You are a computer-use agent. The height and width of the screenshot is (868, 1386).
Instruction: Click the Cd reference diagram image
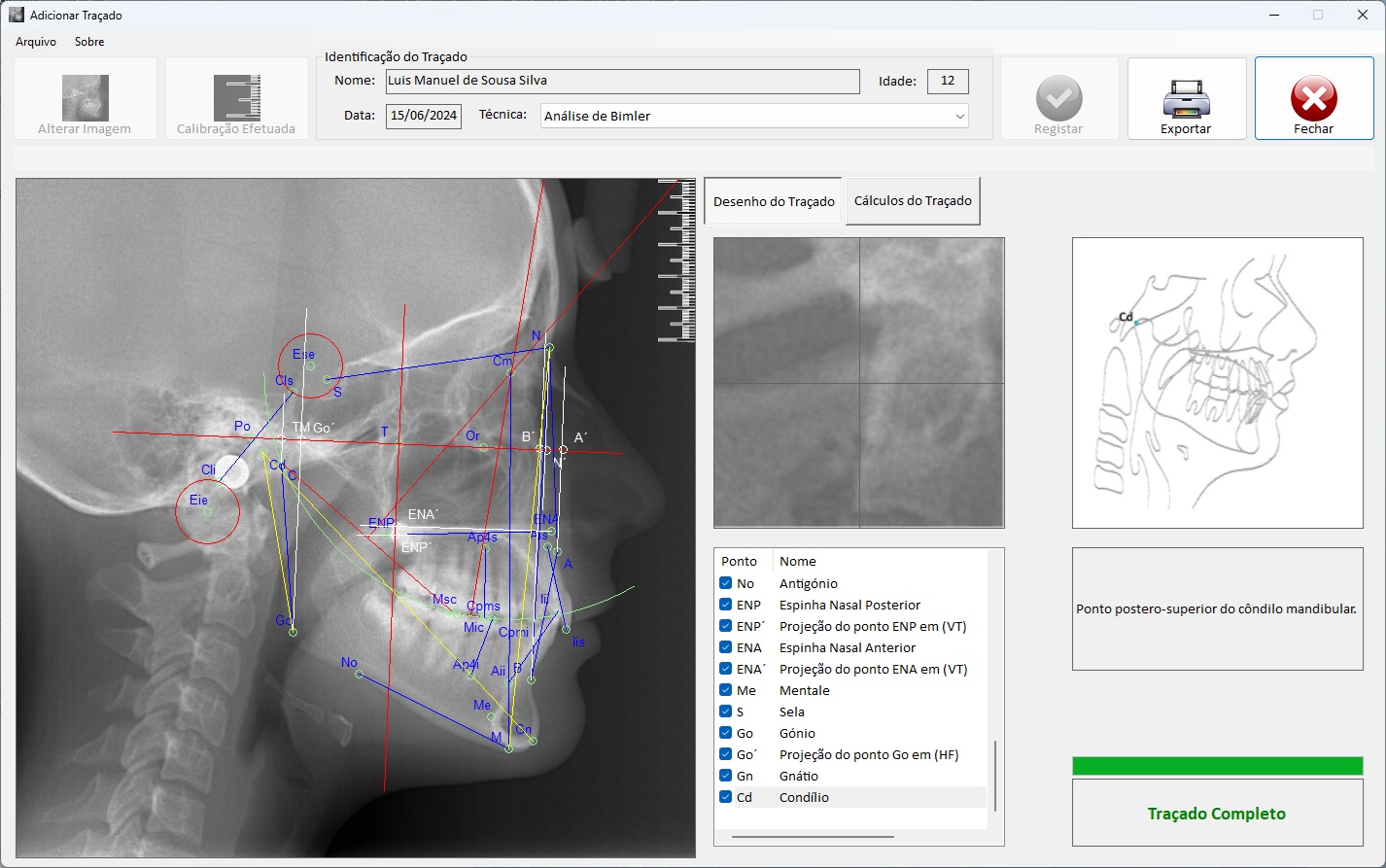[x=1217, y=383]
